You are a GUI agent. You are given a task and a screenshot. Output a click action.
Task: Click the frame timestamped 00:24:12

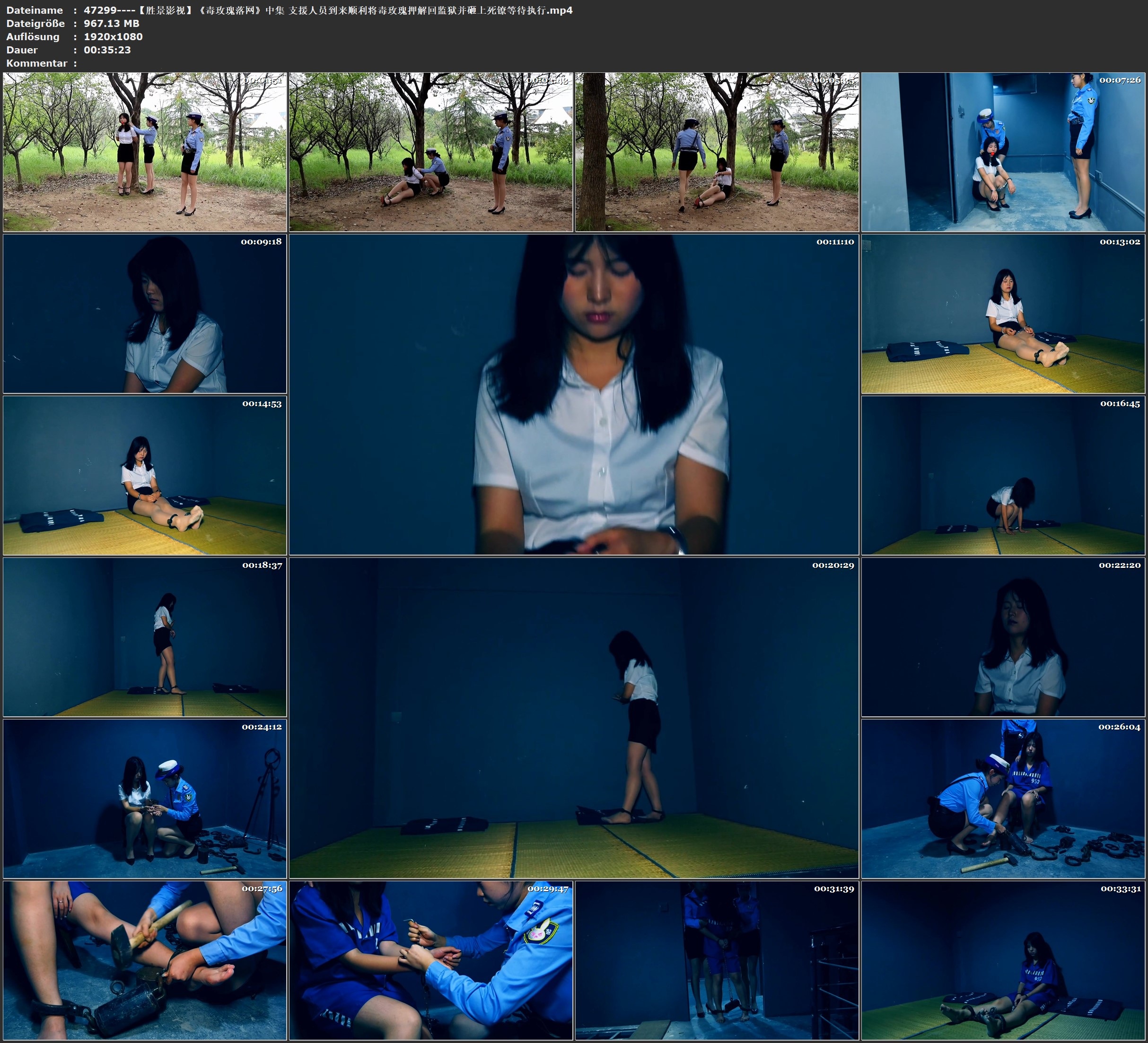click(145, 799)
